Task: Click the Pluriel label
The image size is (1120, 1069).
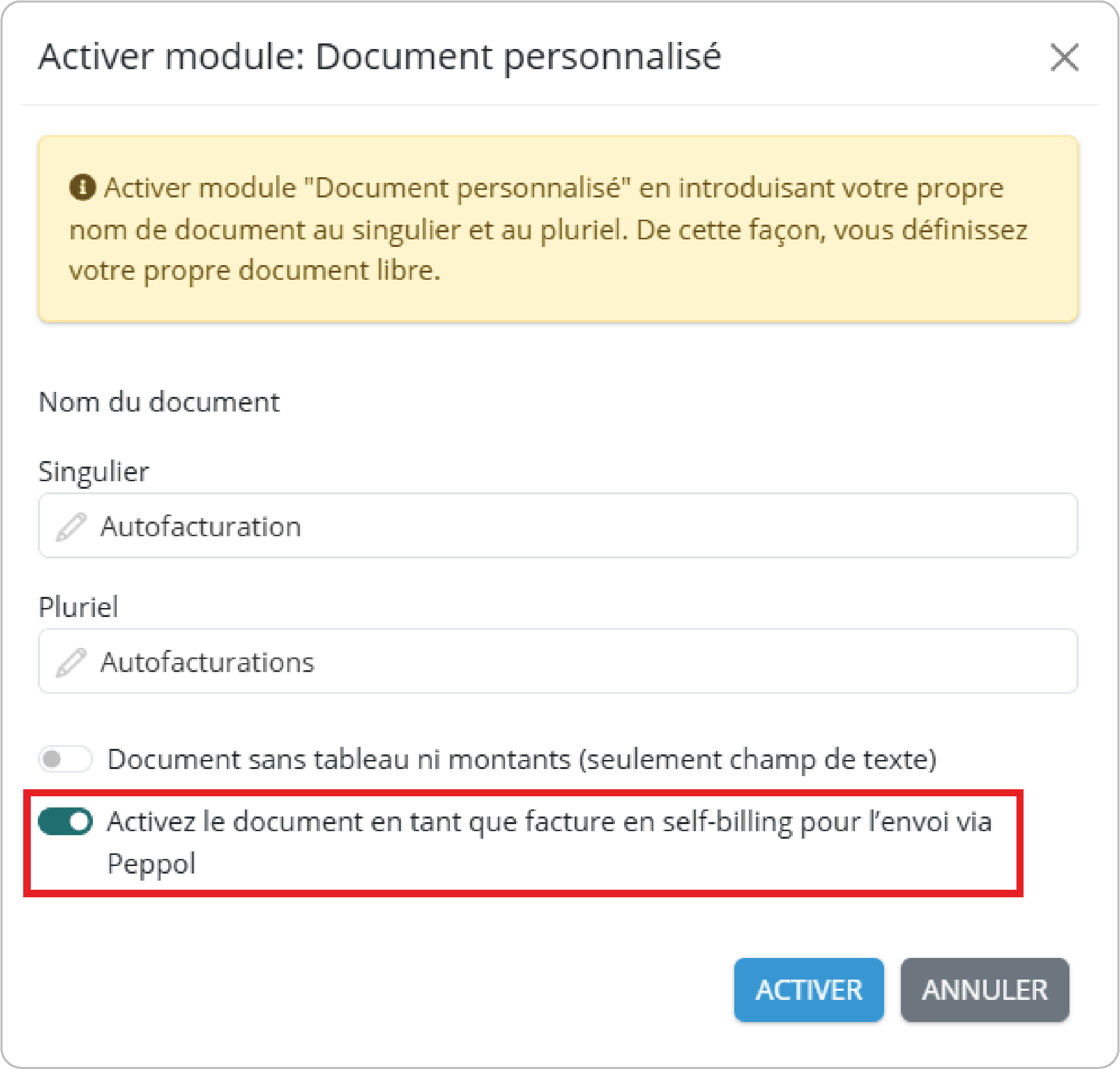Action: pos(78,607)
